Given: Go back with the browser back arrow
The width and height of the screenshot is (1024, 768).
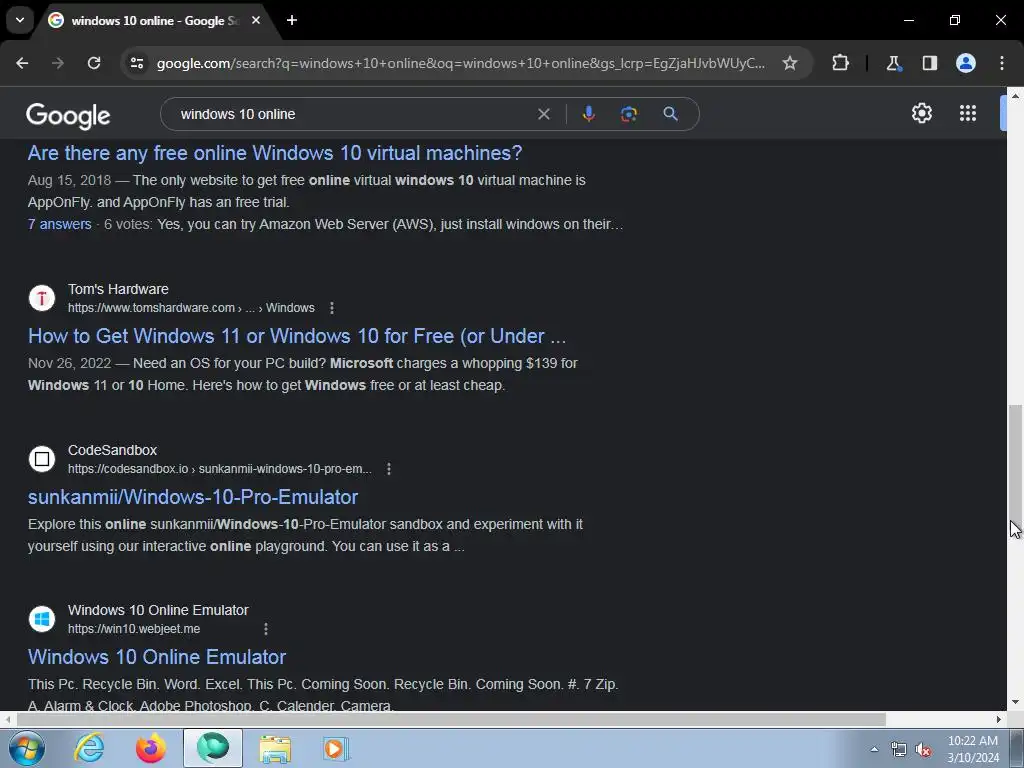Looking at the screenshot, I should tap(22, 63).
